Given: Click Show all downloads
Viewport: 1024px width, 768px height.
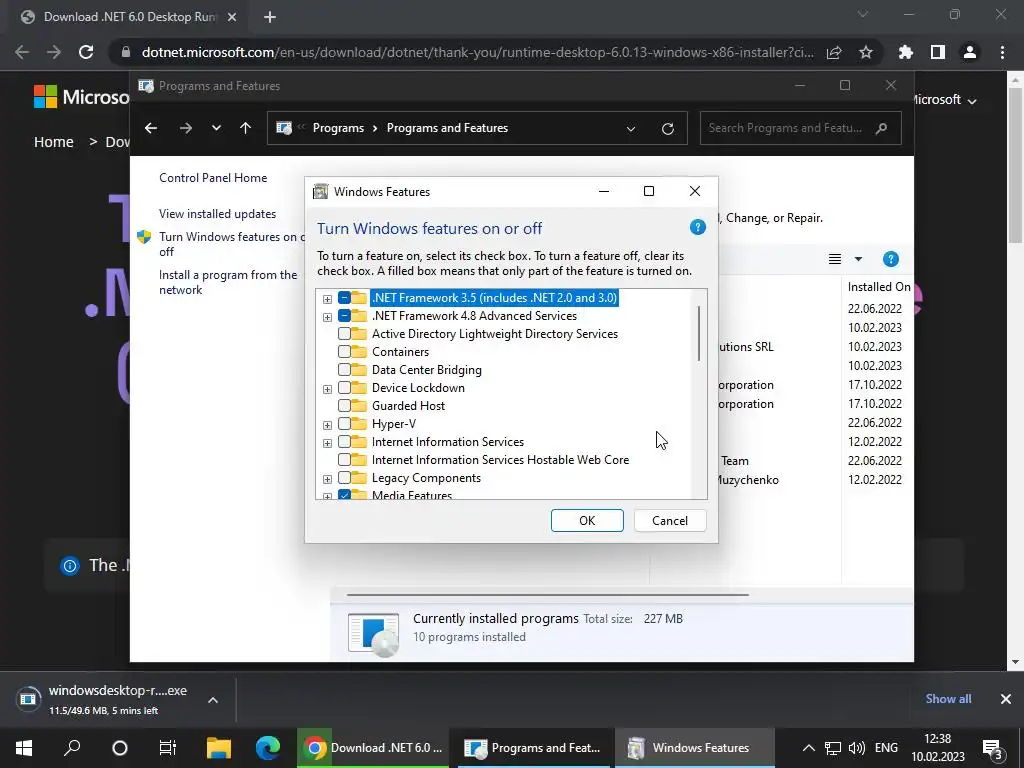Looking at the screenshot, I should click(x=948, y=699).
